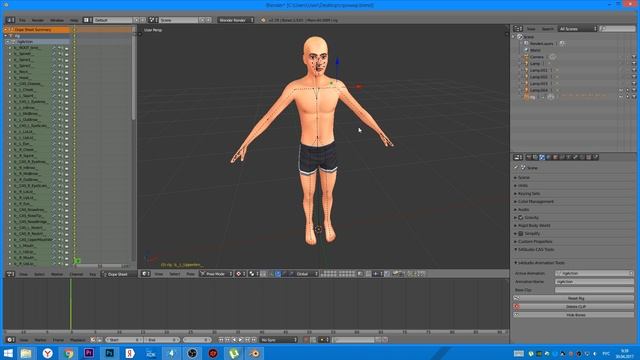Open the Timeline editor type selector
The height and width of the screenshot is (360, 640).
coord(10,340)
